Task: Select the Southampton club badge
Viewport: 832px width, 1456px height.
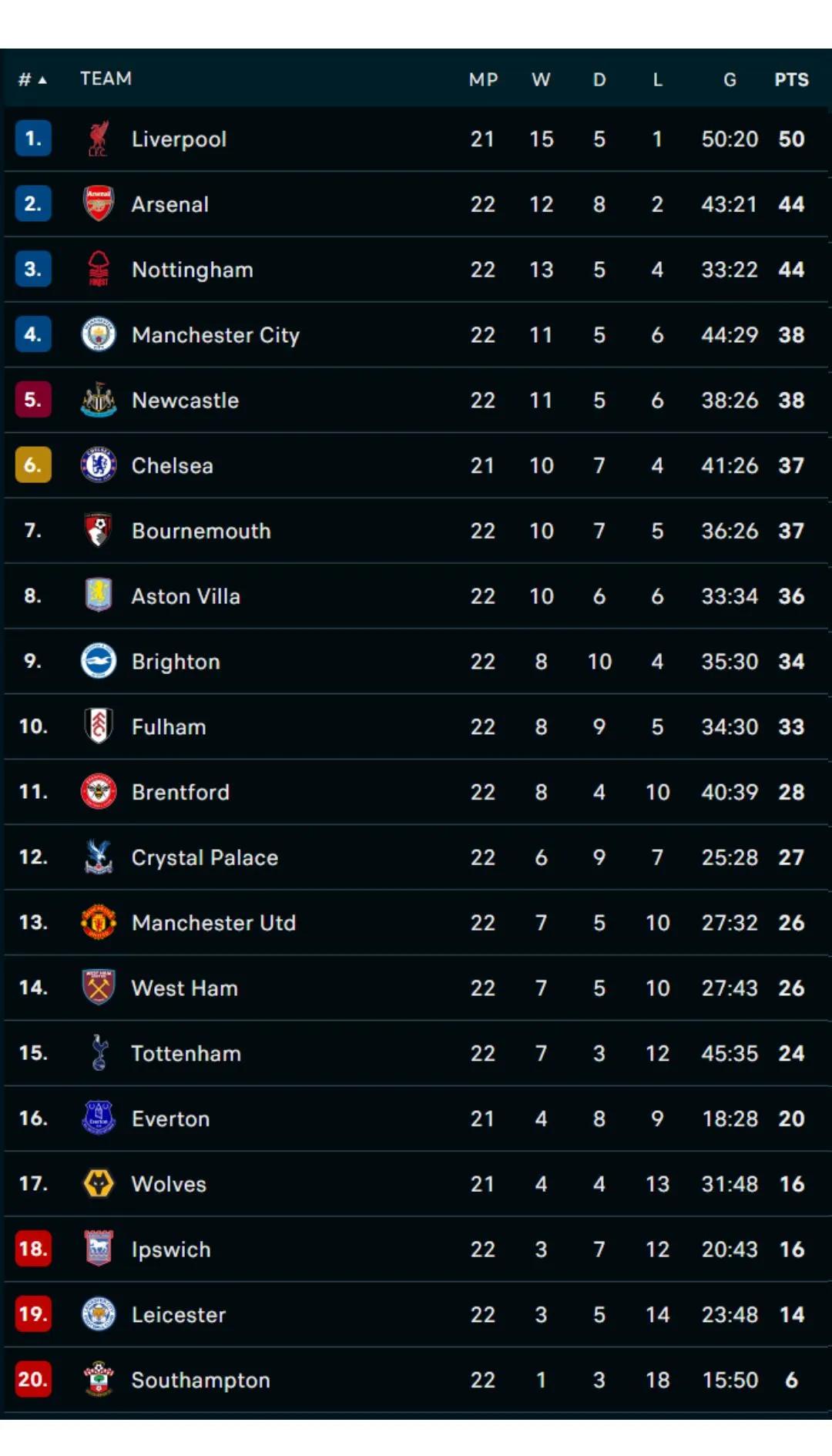Action: [98, 1379]
